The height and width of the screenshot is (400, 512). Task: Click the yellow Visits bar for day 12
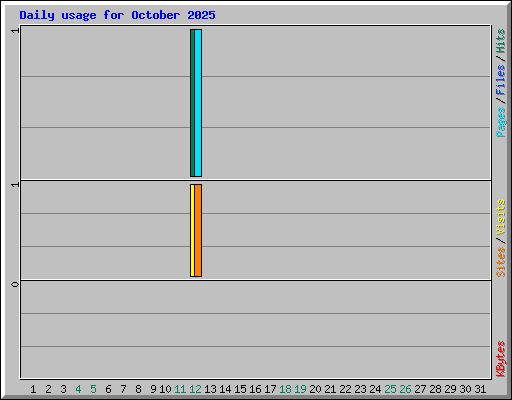tap(192, 230)
